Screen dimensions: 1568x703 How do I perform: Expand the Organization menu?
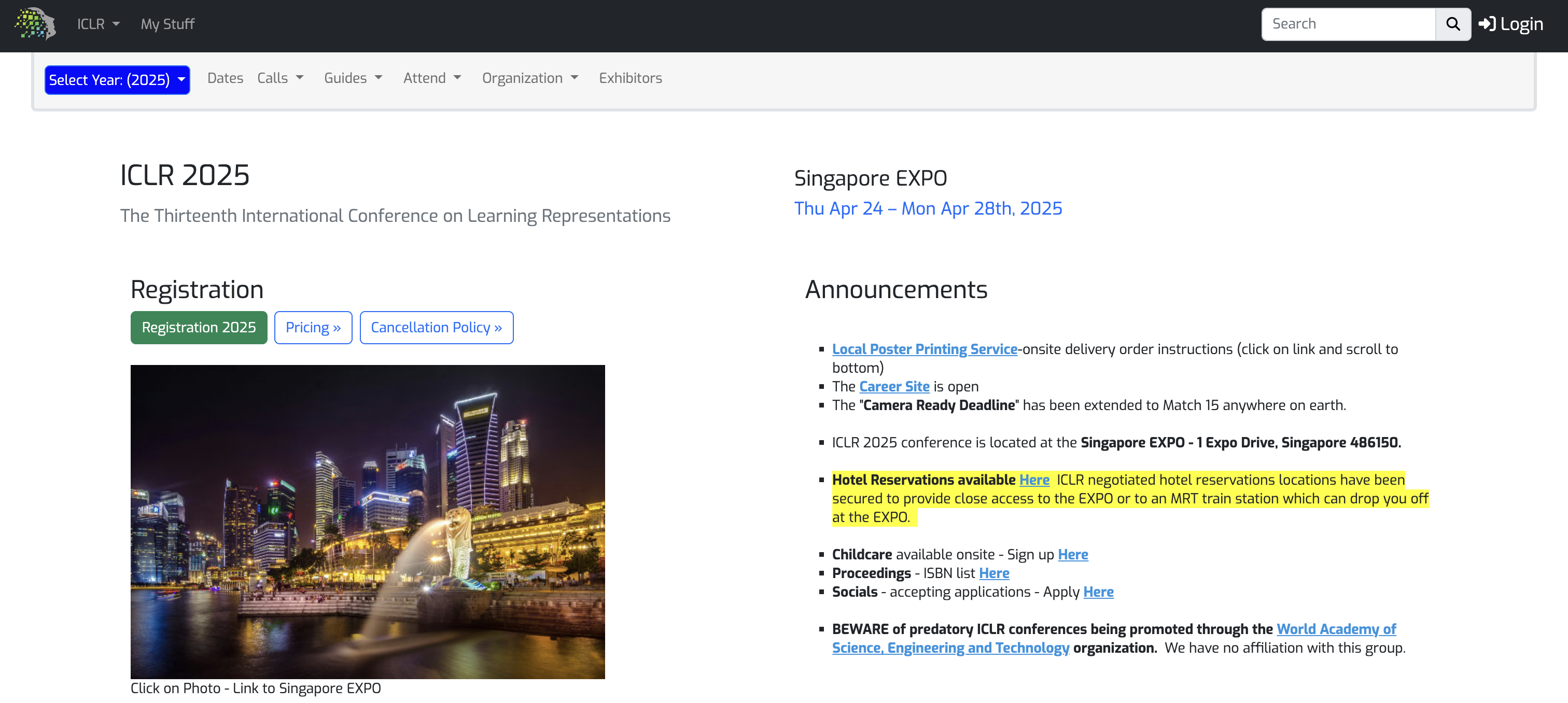[x=529, y=78]
